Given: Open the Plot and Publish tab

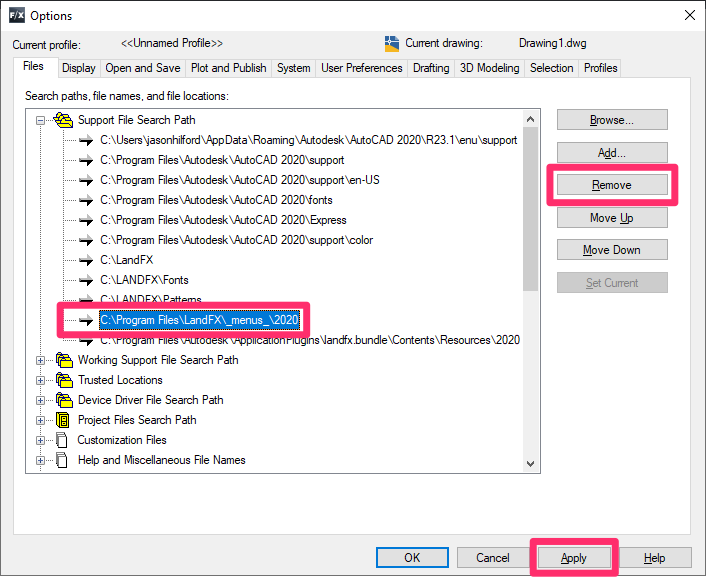Looking at the screenshot, I should coord(228,68).
